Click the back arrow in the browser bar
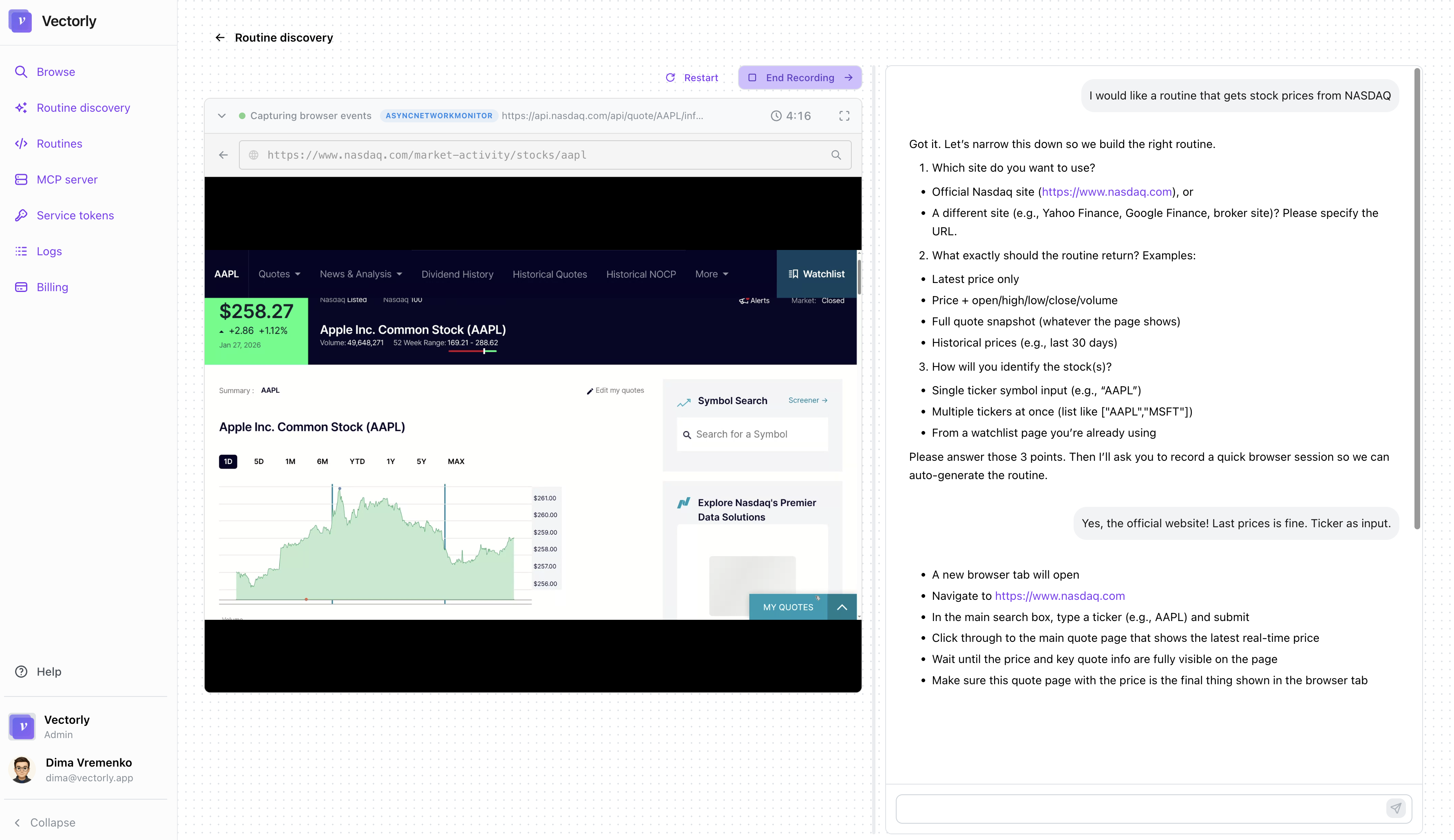This screenshot has width=1454, height=840. click(223, 155)
